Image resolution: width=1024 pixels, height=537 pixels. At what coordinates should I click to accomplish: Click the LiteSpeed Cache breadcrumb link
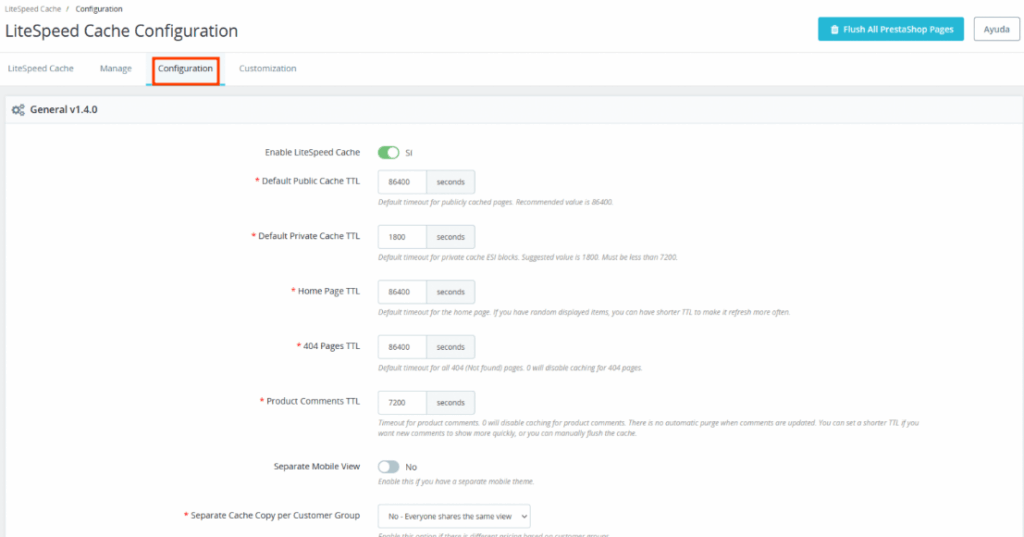tap(33, 9)
